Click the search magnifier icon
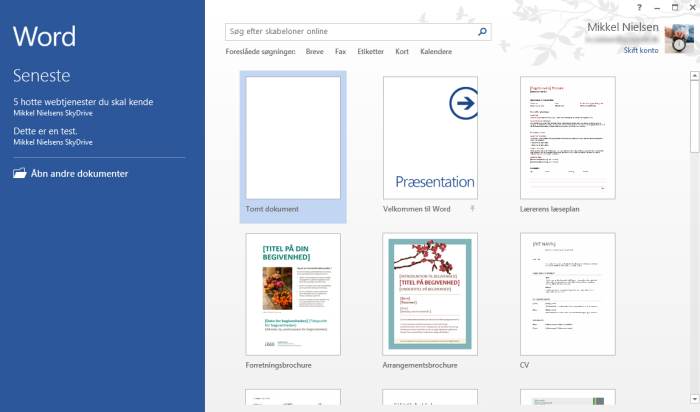 (x=482, y=32)
